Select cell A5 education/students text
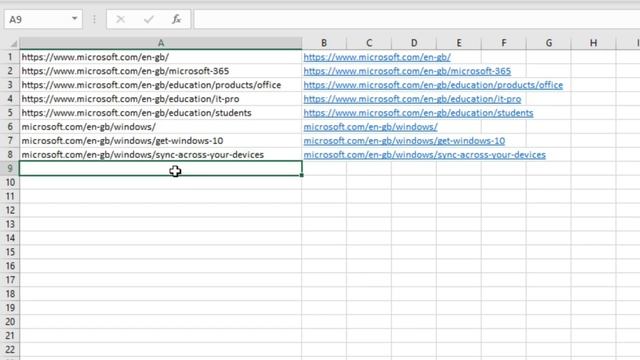Viewport: 640px width, 360px height. tap(136, 113)
